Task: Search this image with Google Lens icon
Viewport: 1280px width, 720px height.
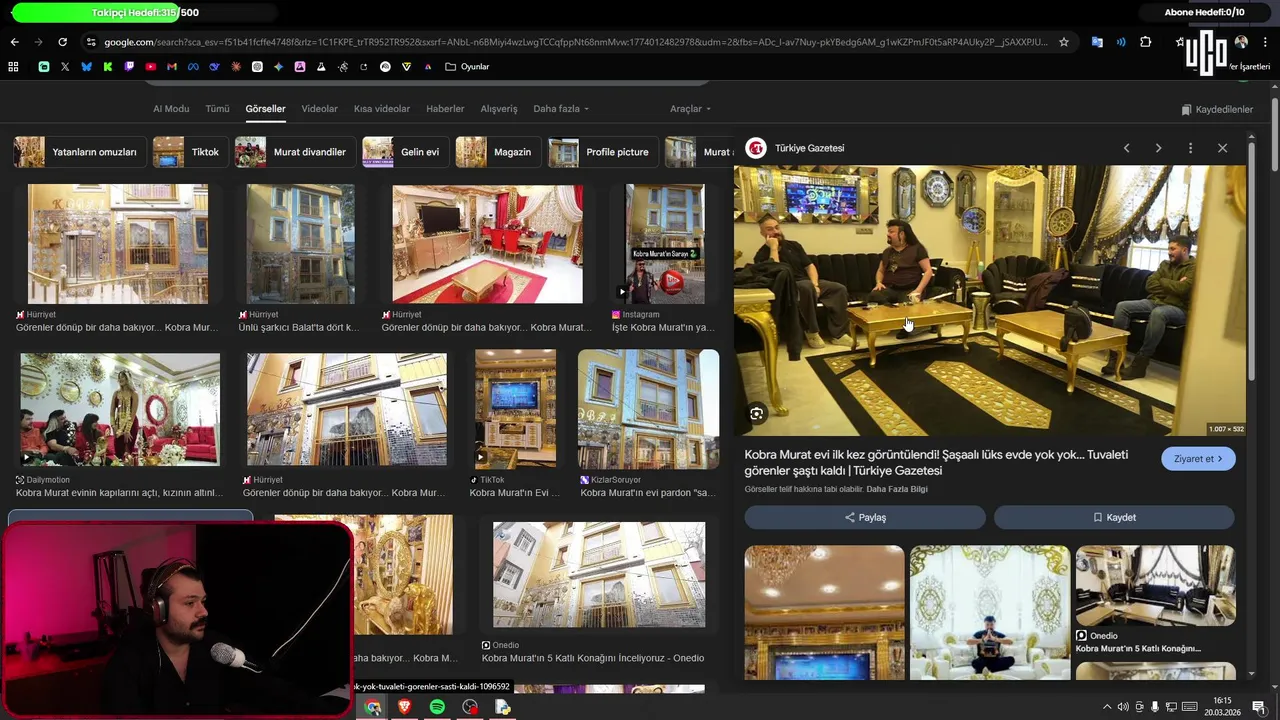Action: (x=757, y=413)
